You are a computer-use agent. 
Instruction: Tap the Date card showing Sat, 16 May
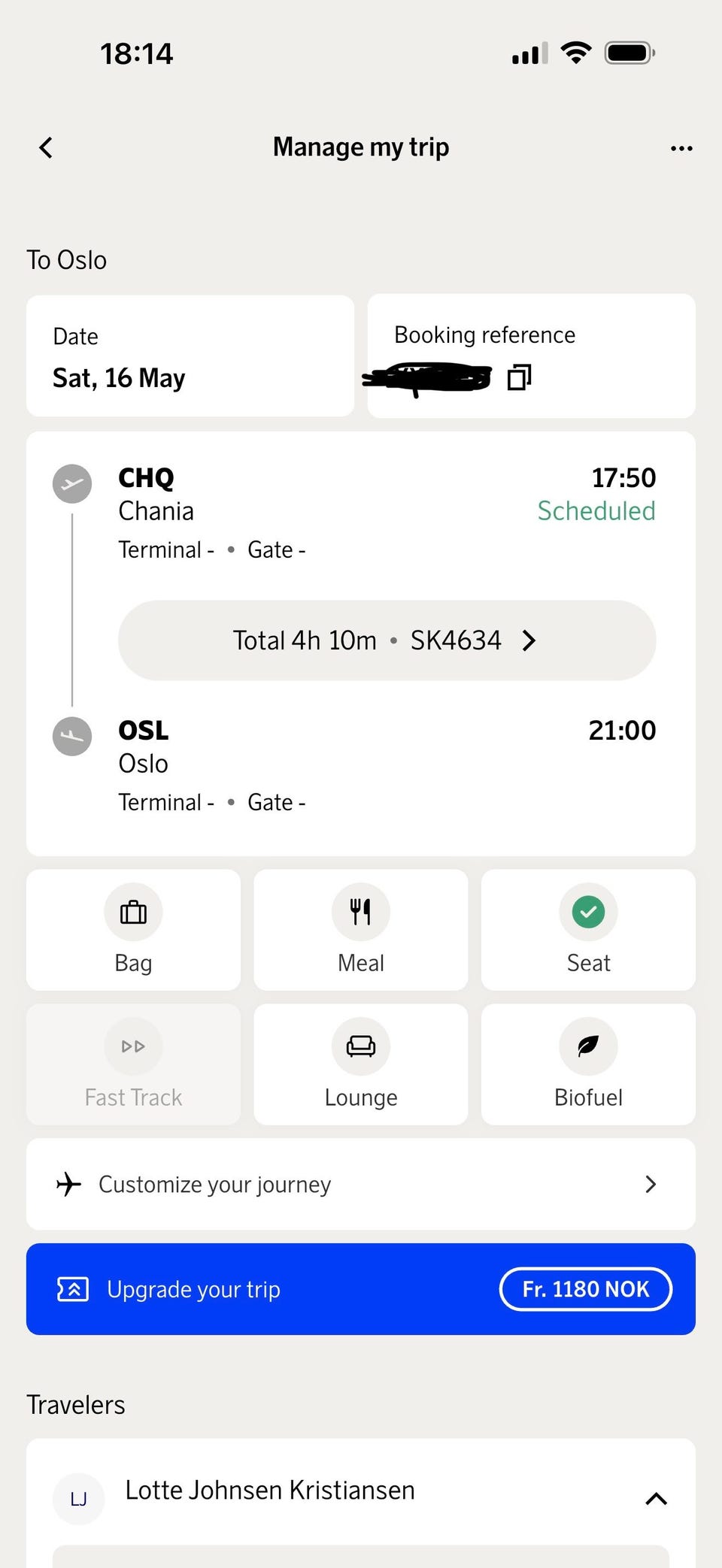(x=190, y=356)
